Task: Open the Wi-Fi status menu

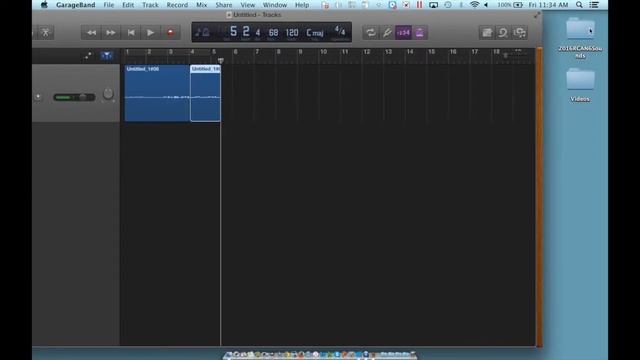Action: 474,5
